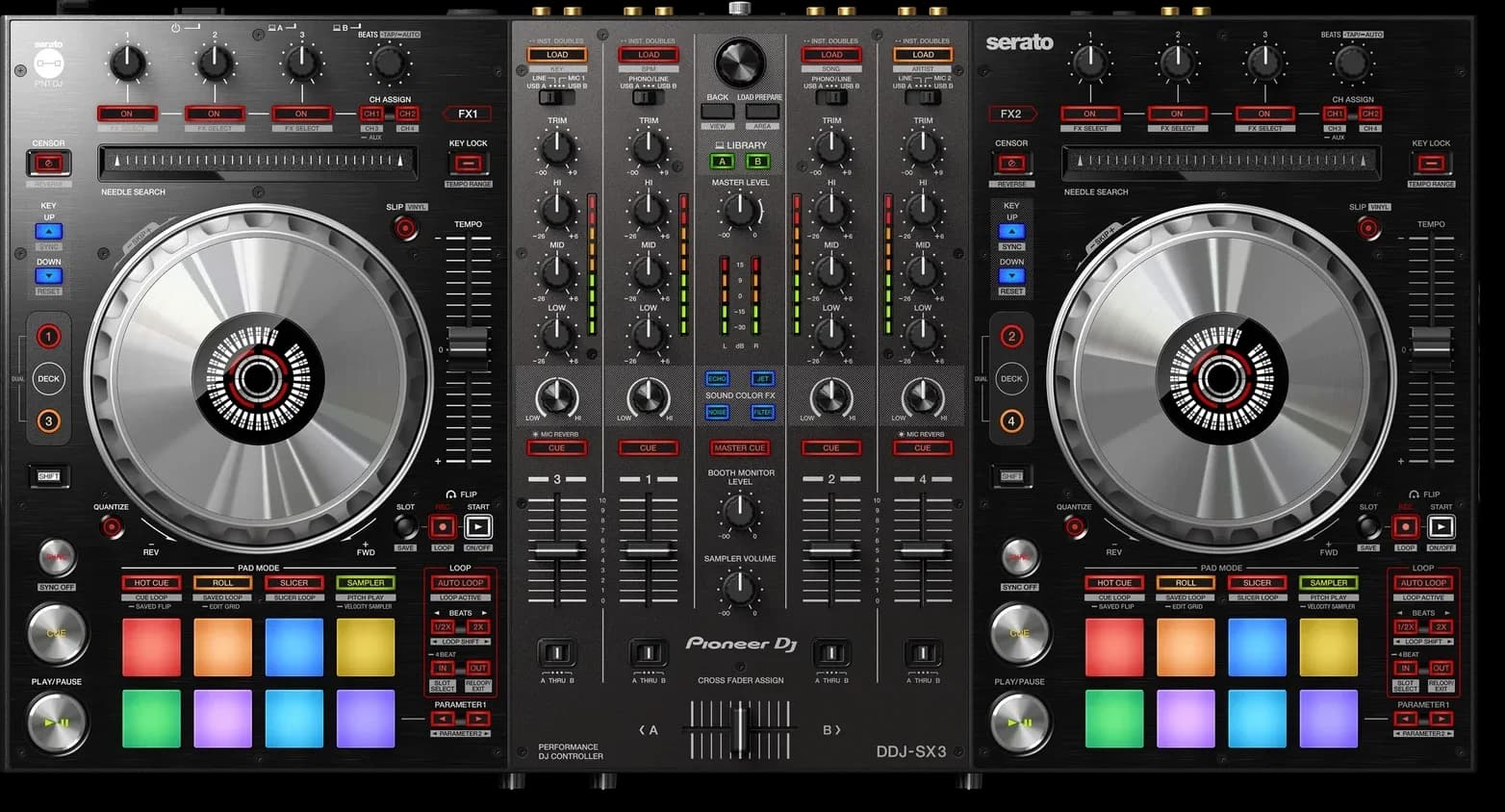
Task: Select Library A in the mixer section
Action: (722, 162)
